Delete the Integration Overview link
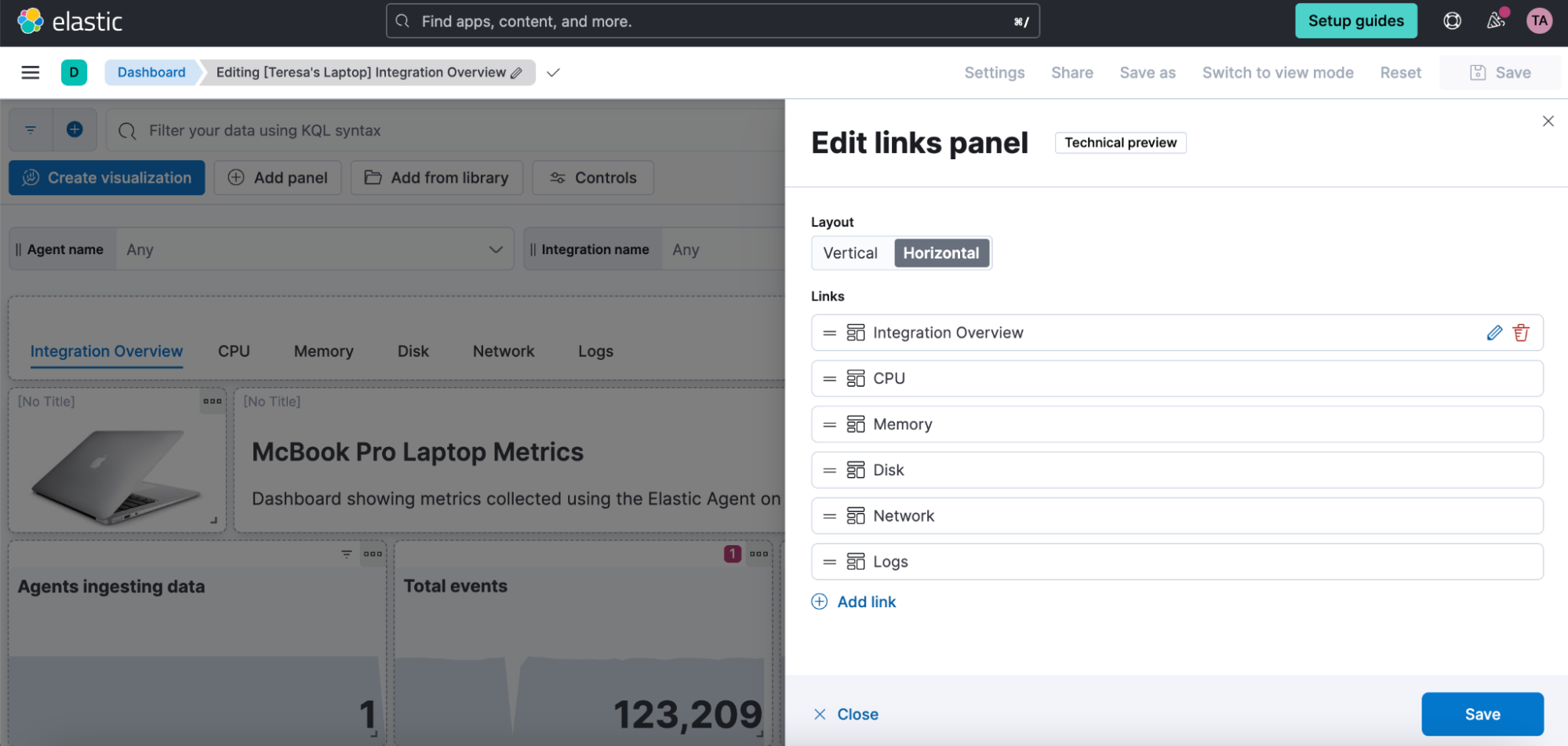 click(x=1520, y=332)
